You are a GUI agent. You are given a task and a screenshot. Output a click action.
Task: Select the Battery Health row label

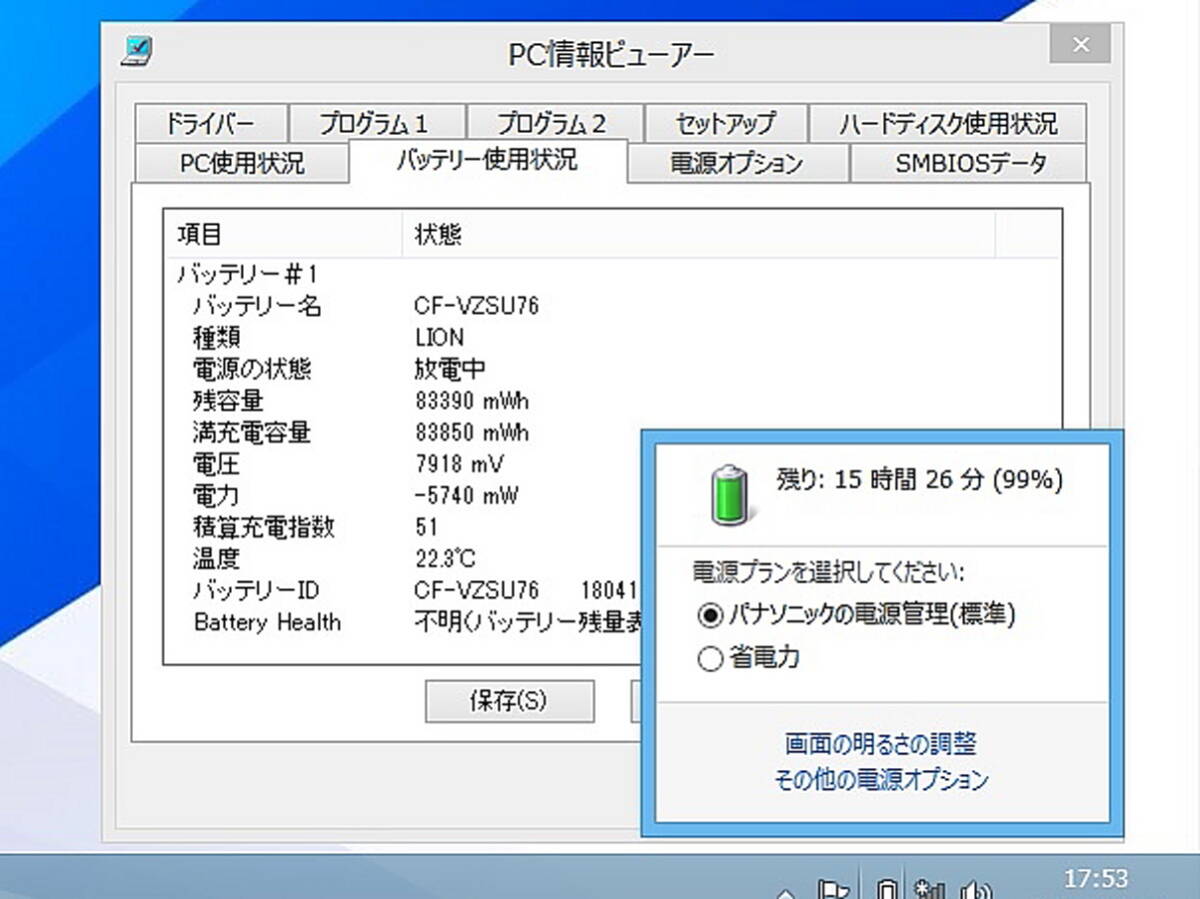[x=267, y=622]
